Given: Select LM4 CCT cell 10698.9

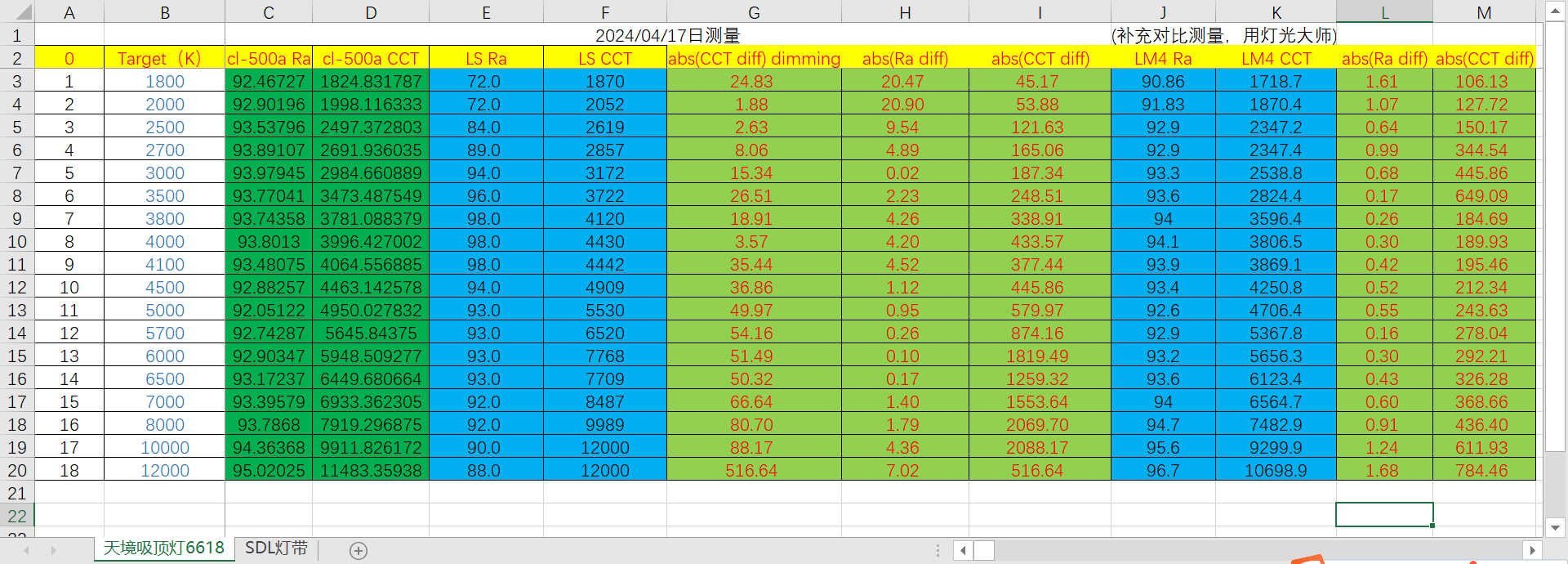Looking at the screenshot, I should [1276, 470].
